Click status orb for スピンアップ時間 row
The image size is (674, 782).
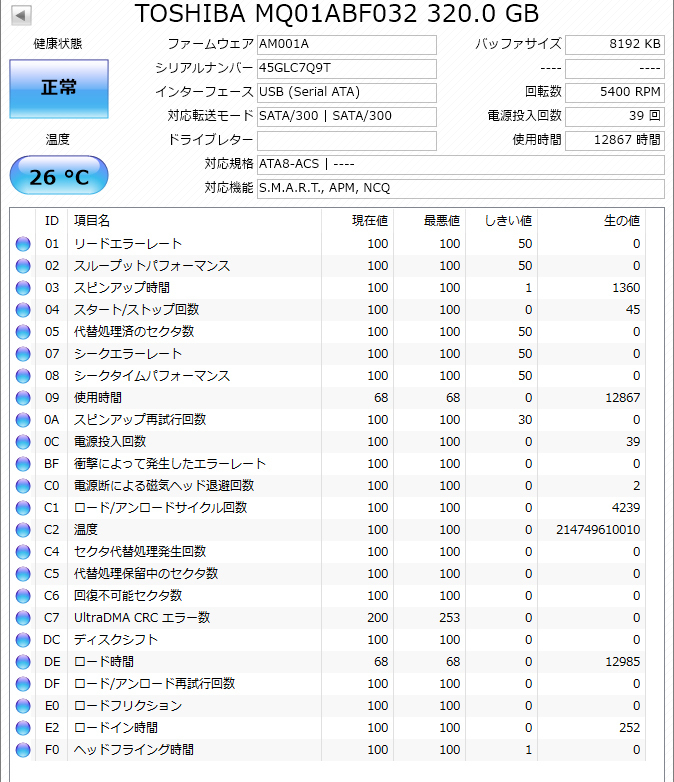(23, 288)
